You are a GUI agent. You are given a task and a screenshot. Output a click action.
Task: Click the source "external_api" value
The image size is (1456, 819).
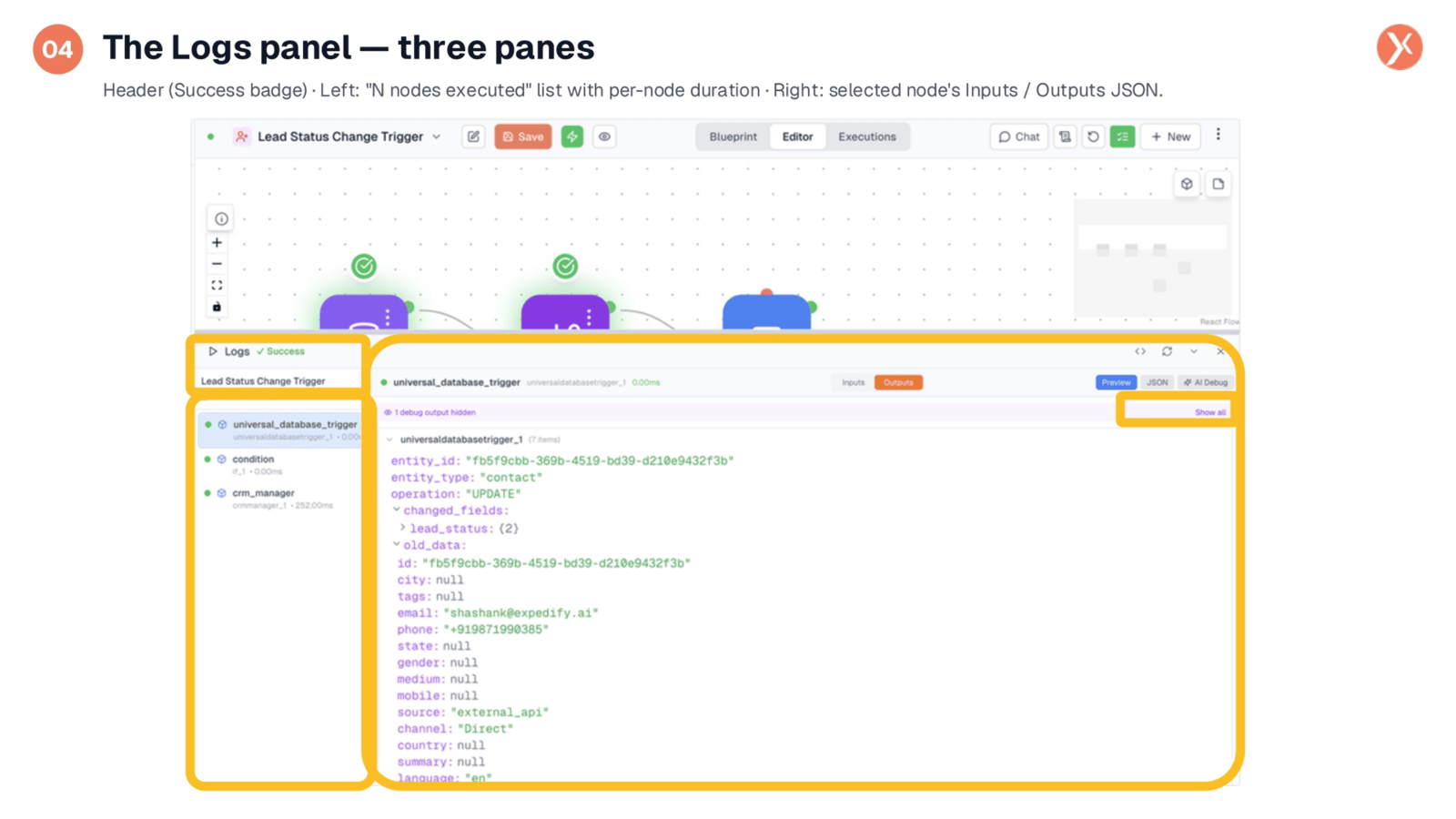tap(500, 713)
